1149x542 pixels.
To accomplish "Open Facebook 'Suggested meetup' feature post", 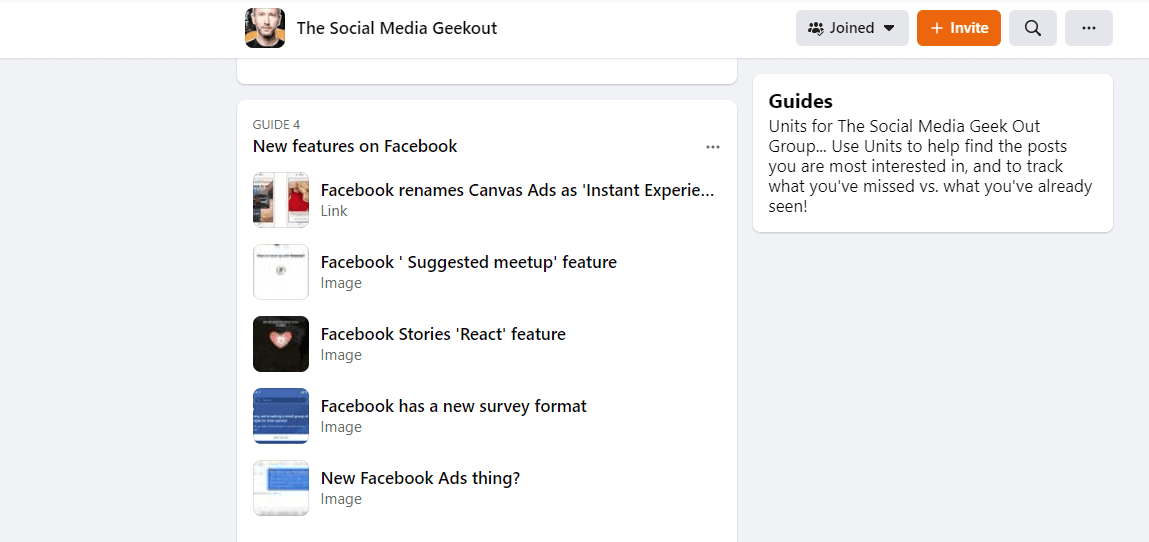I will pos(468,262).
